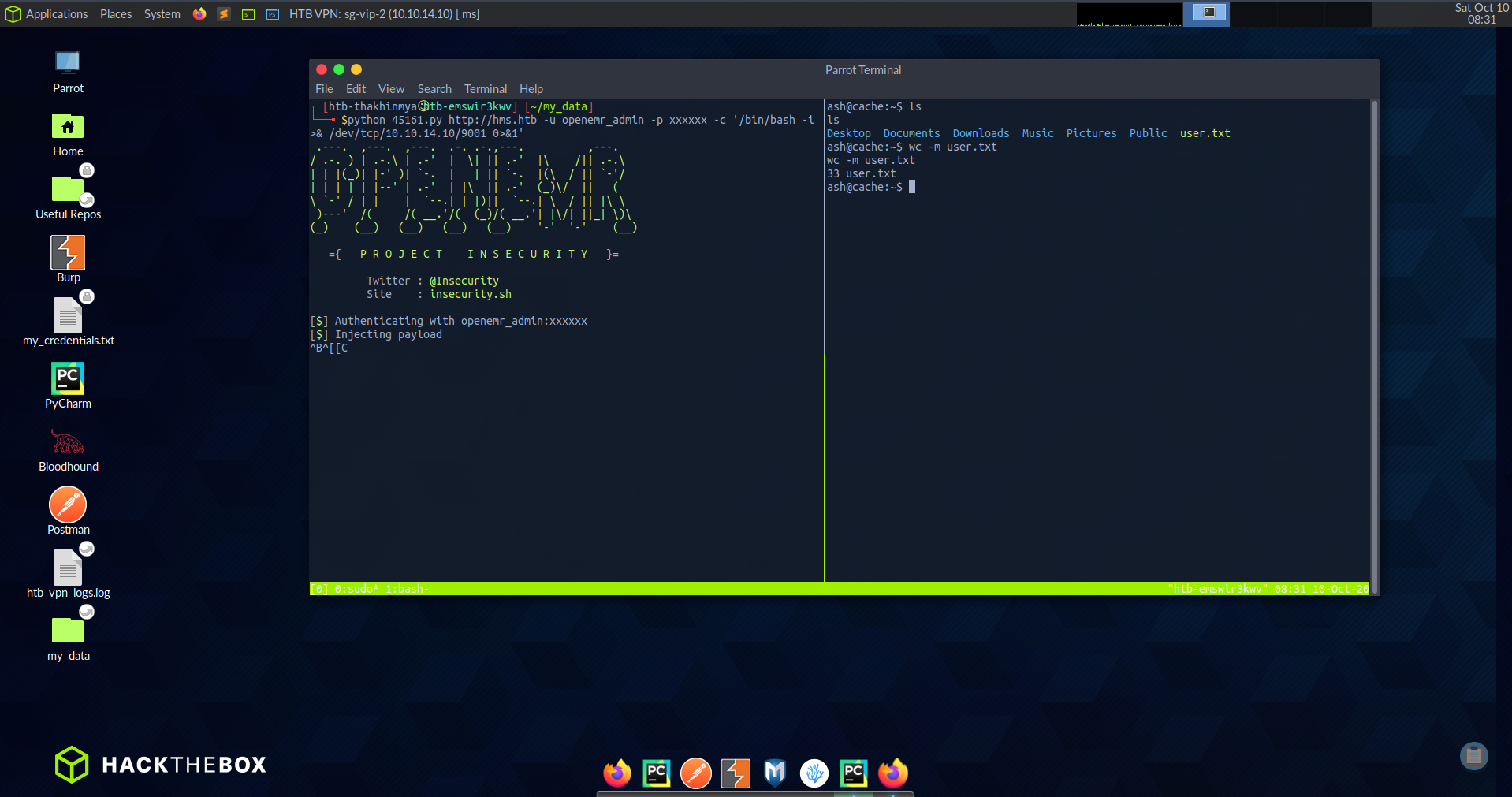This screenshot has width=1512, height=797.
Task: Click the green window button of Parrot Terminal
Action: coord(339,69)
